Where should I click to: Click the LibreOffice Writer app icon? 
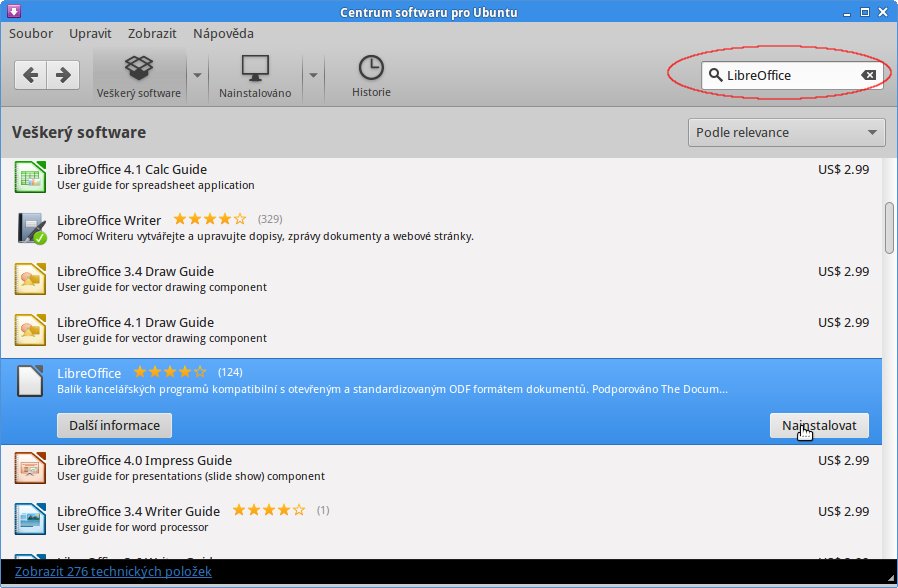coord(30,228)
